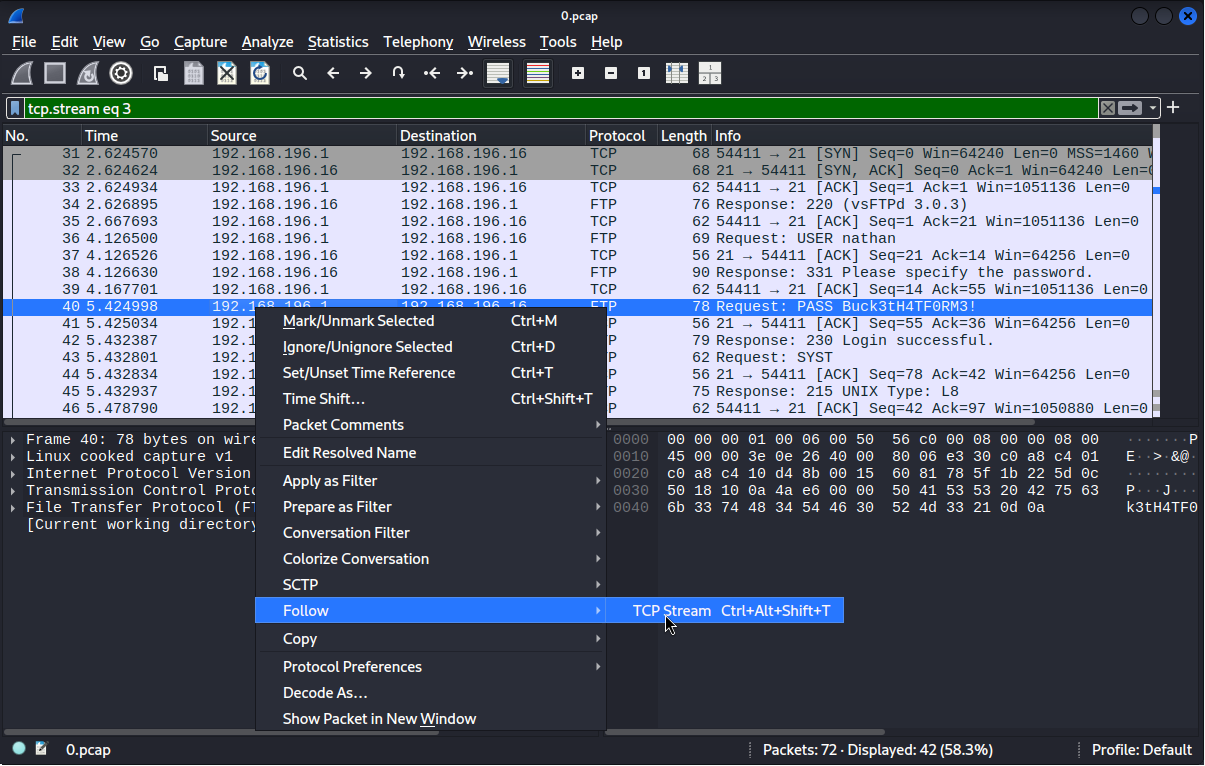Choose Show Packet in New Window

pos(431,719)
